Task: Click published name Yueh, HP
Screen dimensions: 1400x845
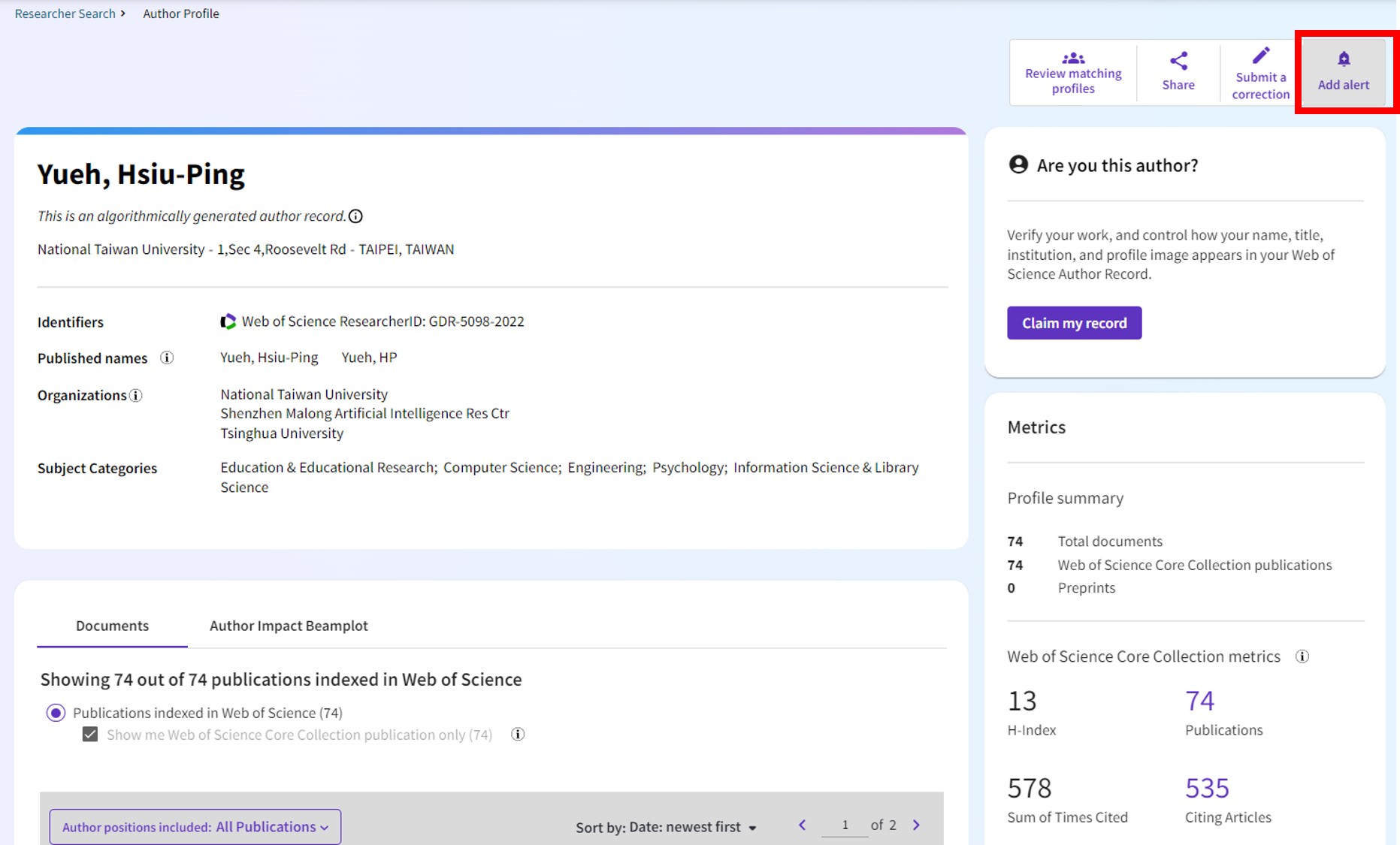Action: coord(369,358)
